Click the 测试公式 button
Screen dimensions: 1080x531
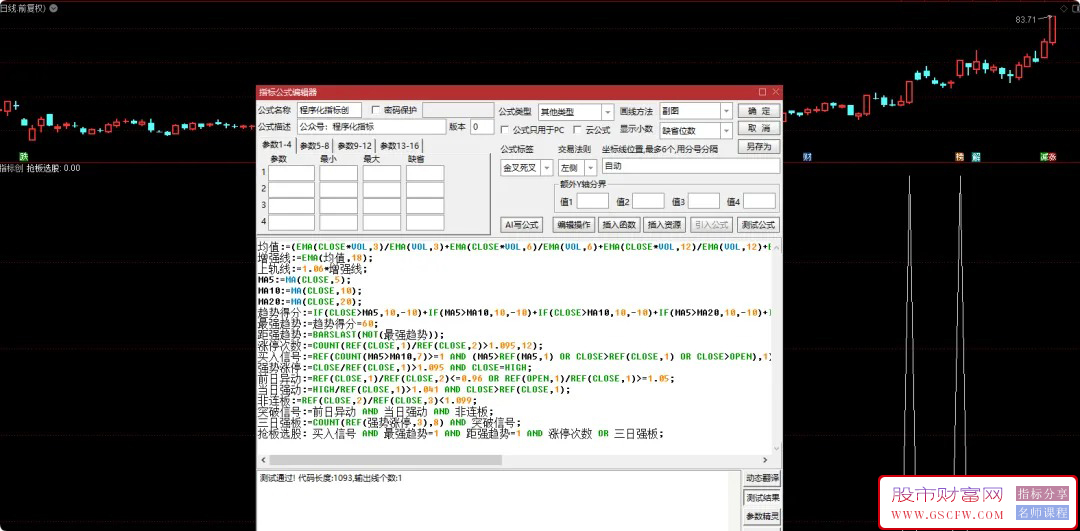coord(759,225)
